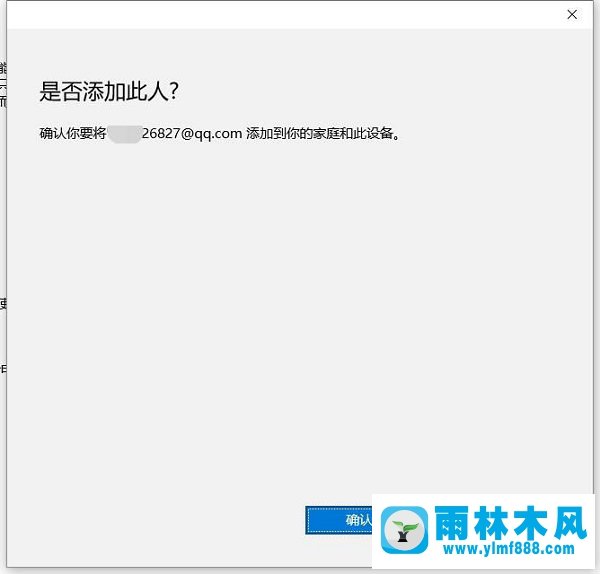
Task: Confirm adding this person with 确认 button
Action: [339, 520]
